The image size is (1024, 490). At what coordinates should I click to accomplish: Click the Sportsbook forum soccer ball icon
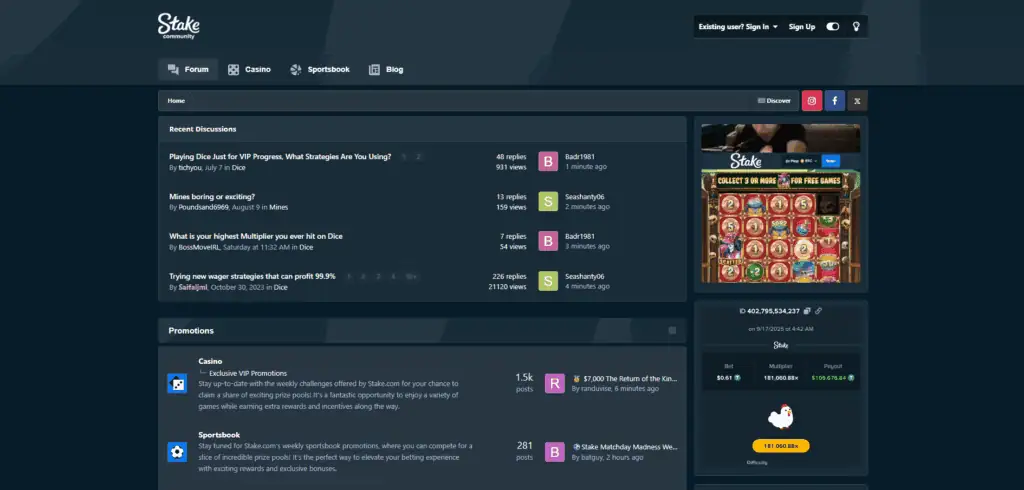177,452
